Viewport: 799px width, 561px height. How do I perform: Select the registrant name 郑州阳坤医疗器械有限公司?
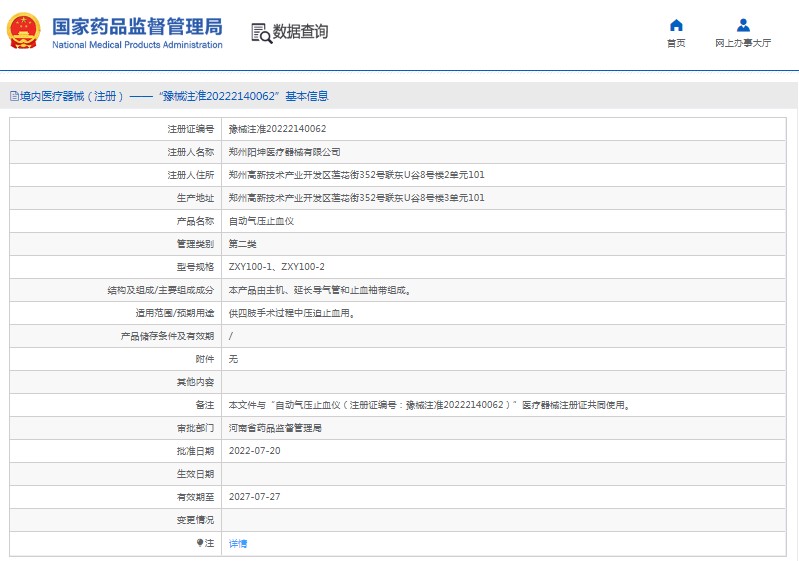pos(284,152)
